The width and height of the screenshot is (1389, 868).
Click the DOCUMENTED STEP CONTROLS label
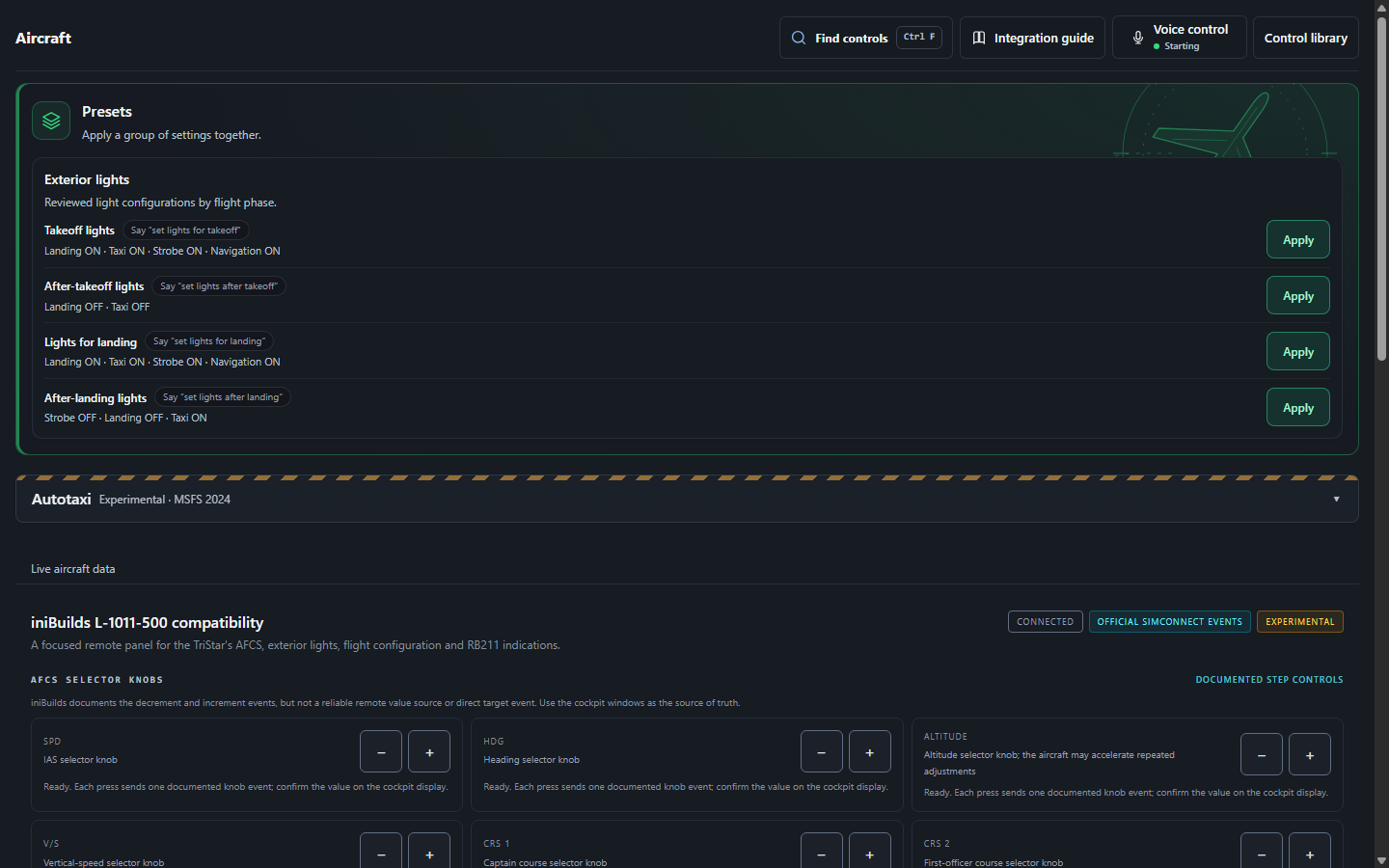point(1269,680)
